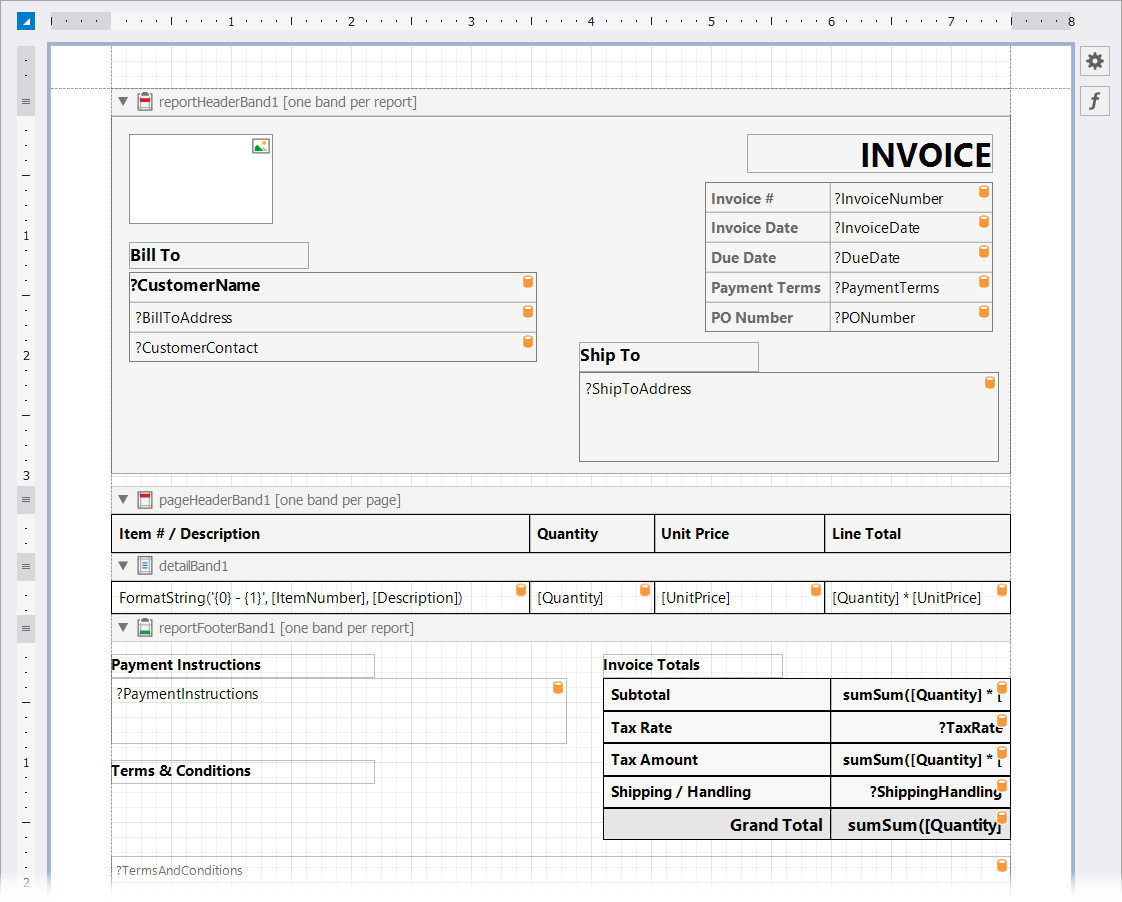Screen dimensions: 1122x902
Task: Collapse detailBand1 band
Action: coord(123,566)
